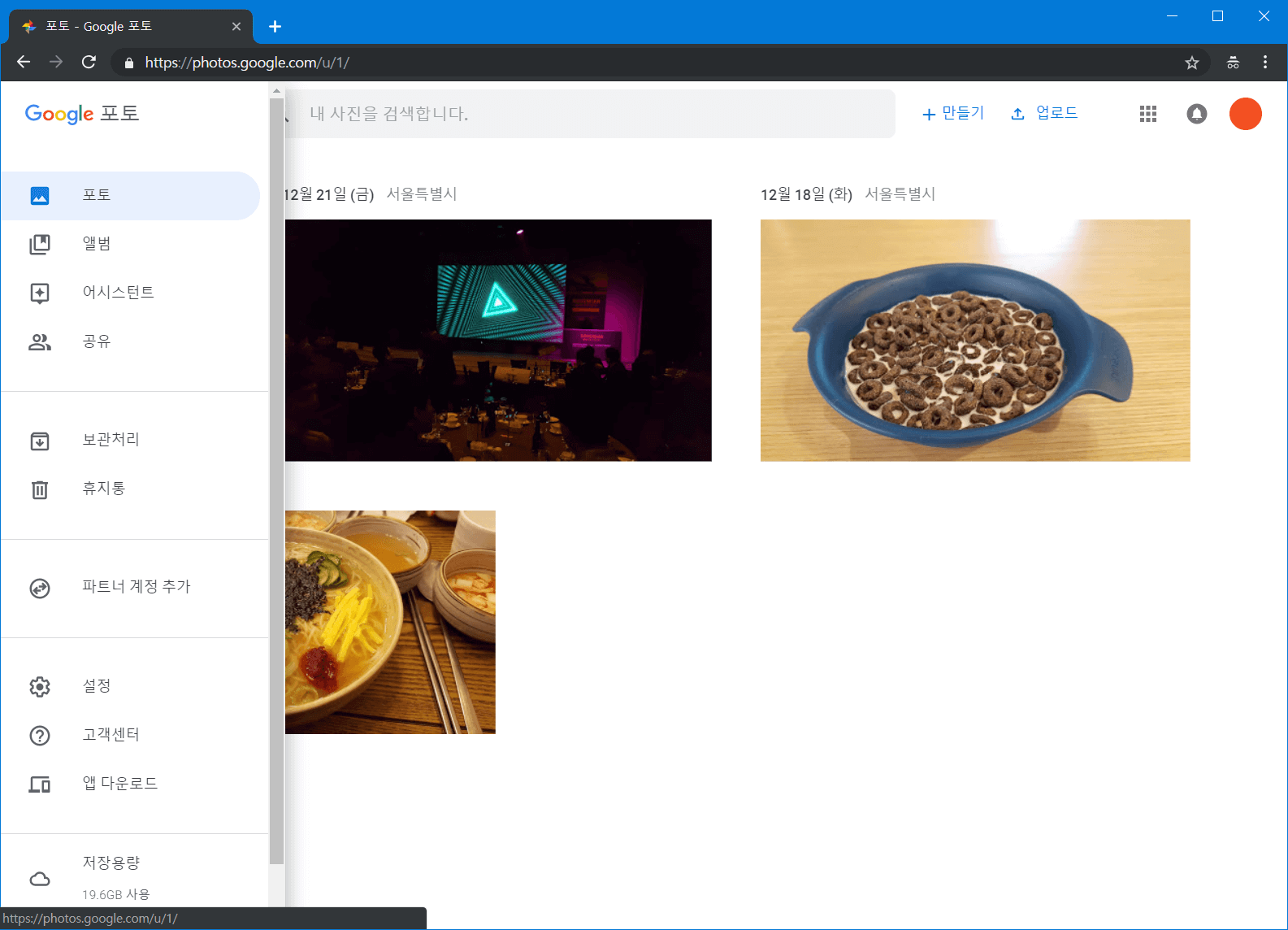Open the Trash (휴지통) icon
This screenshot has width=1288, height=930.
(x=40, y=489)
